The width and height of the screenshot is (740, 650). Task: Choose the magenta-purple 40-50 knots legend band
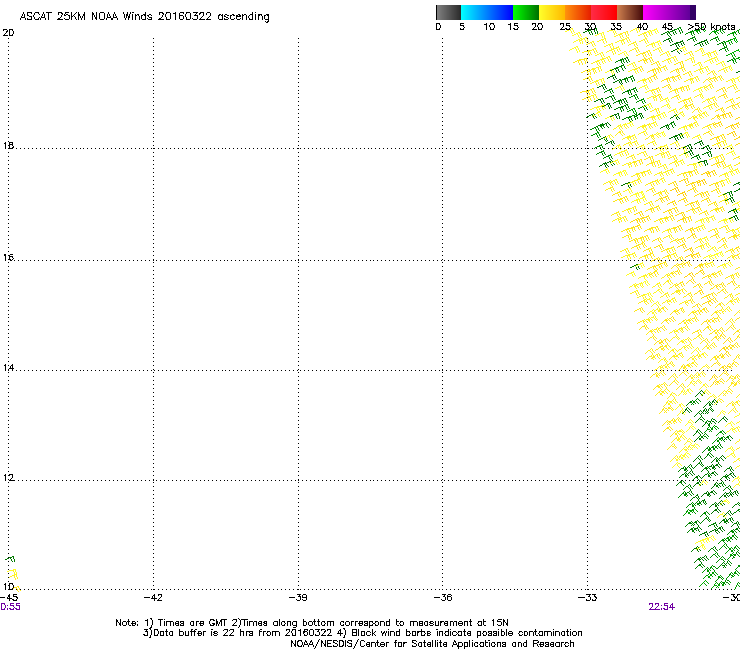[x=669, y=12]
